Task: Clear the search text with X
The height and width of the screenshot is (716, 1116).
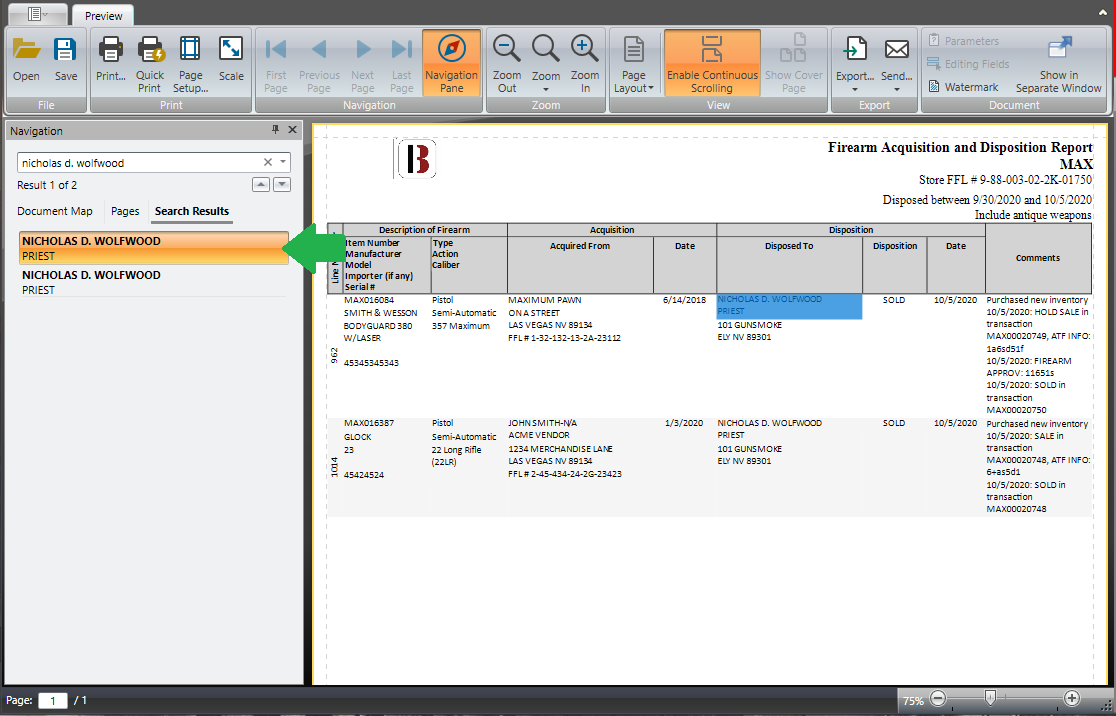Action: [x=268, y=162]
